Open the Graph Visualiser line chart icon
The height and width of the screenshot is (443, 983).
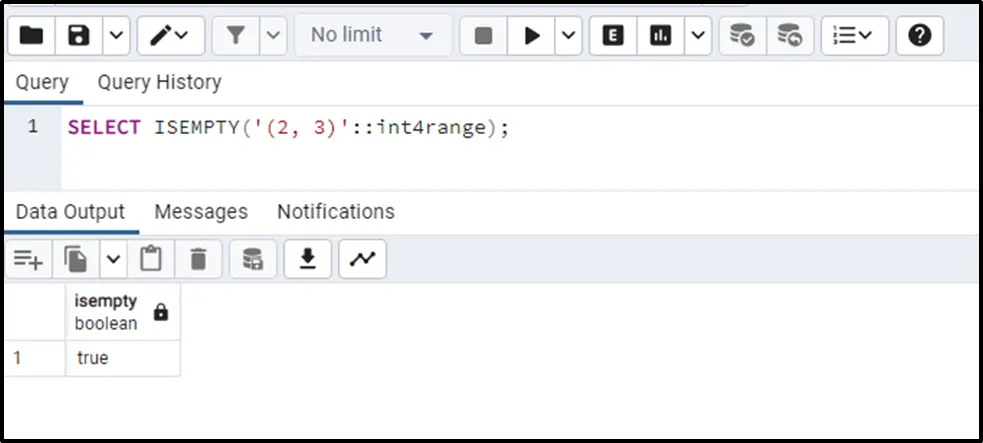tap(362, 260)
